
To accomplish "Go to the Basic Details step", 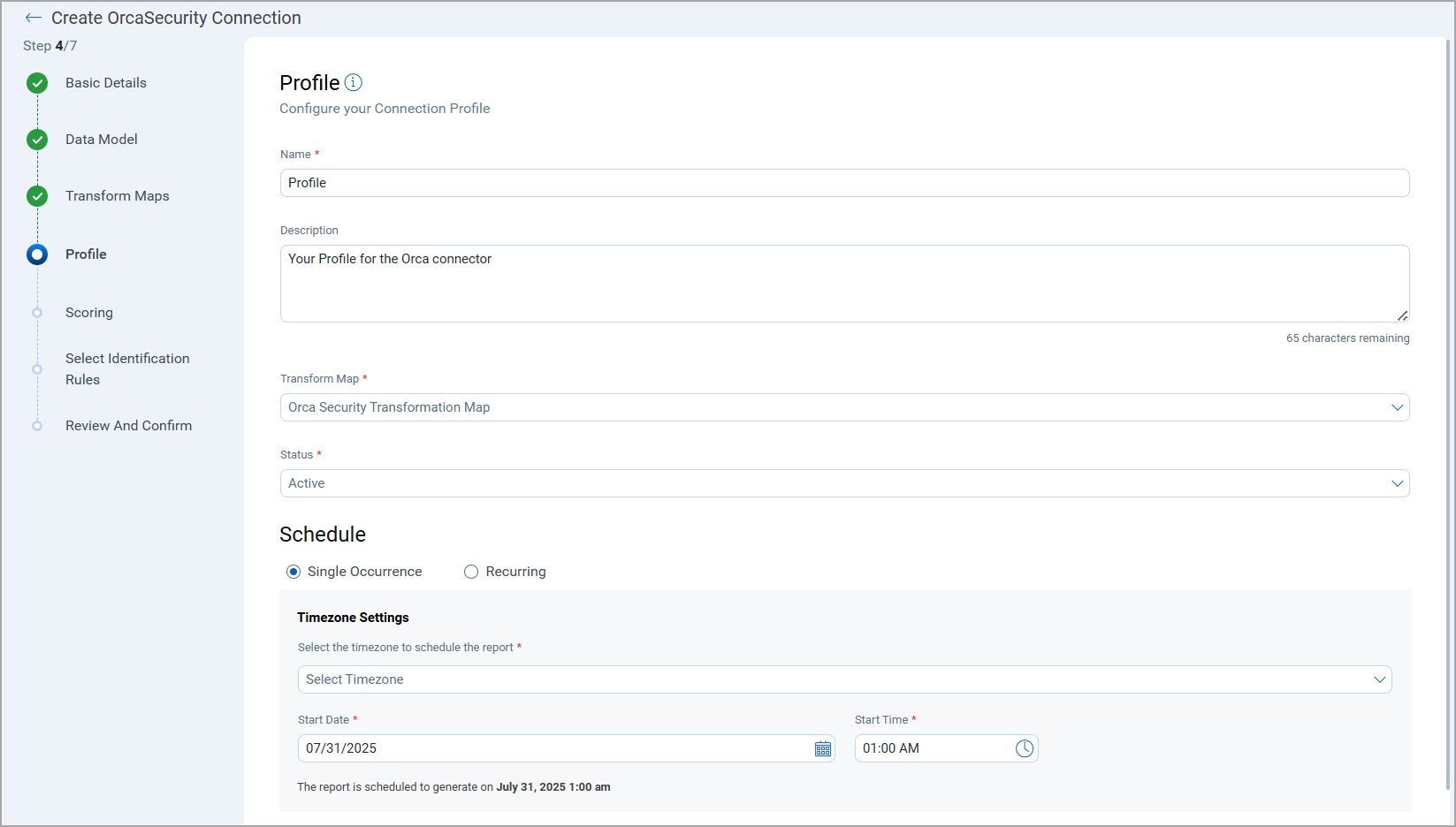I will (x=106, y=83).
